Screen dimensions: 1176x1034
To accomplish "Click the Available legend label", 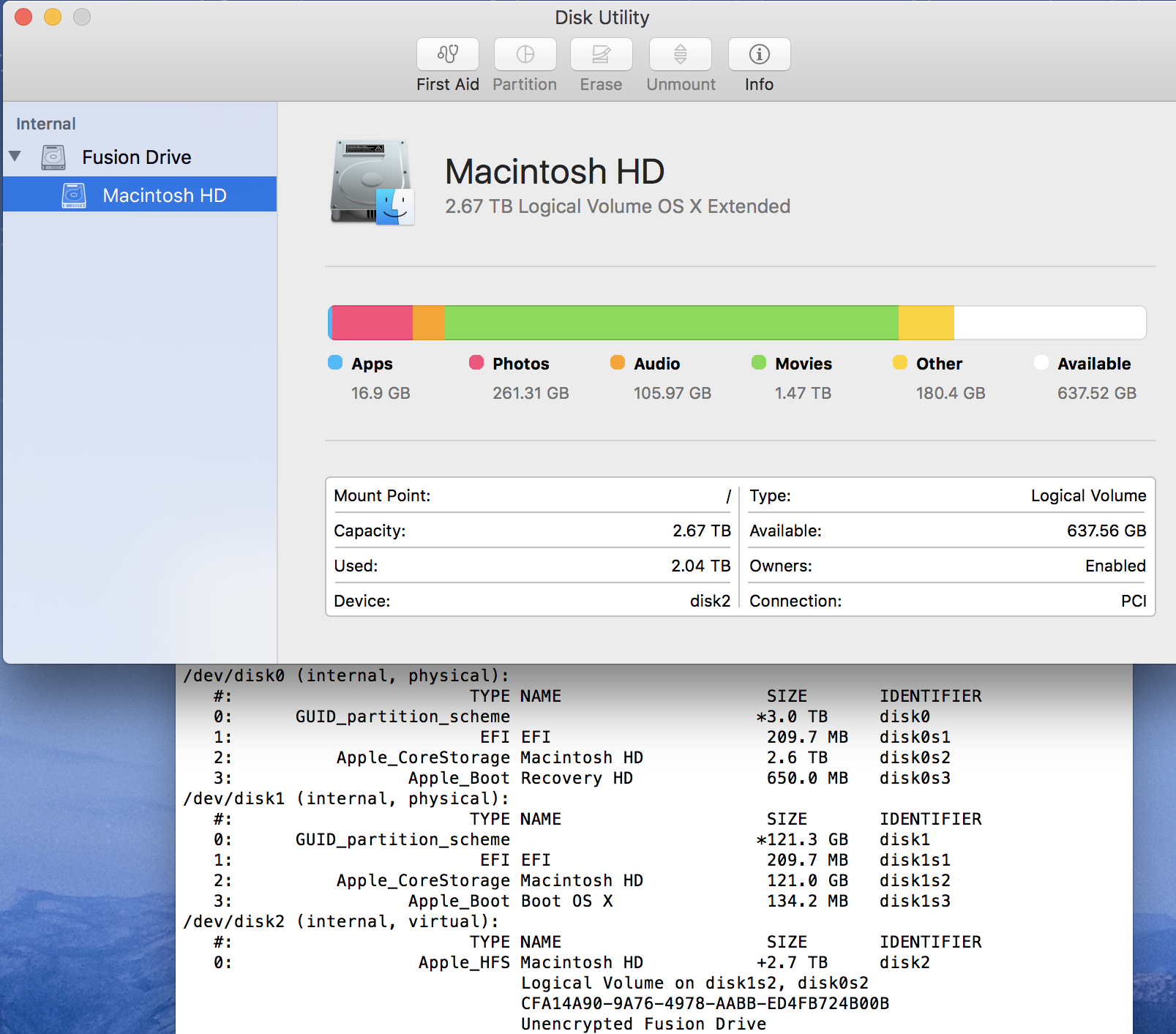I will coord(1094,364).
